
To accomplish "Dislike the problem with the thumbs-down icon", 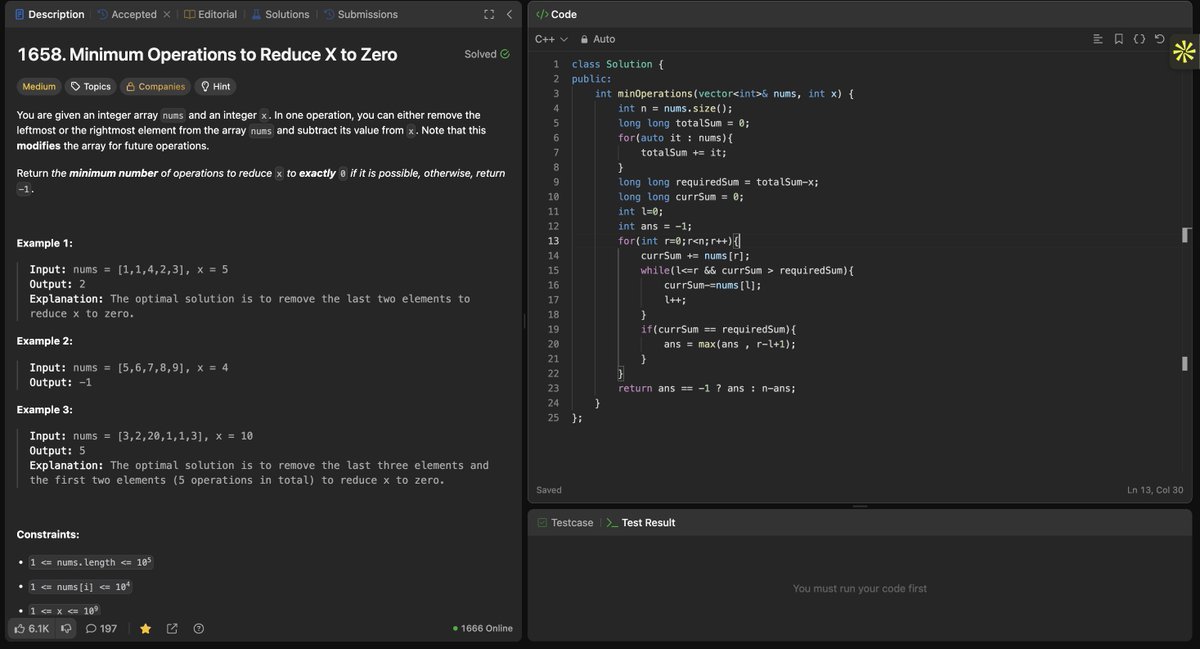I will click(67, 628).
